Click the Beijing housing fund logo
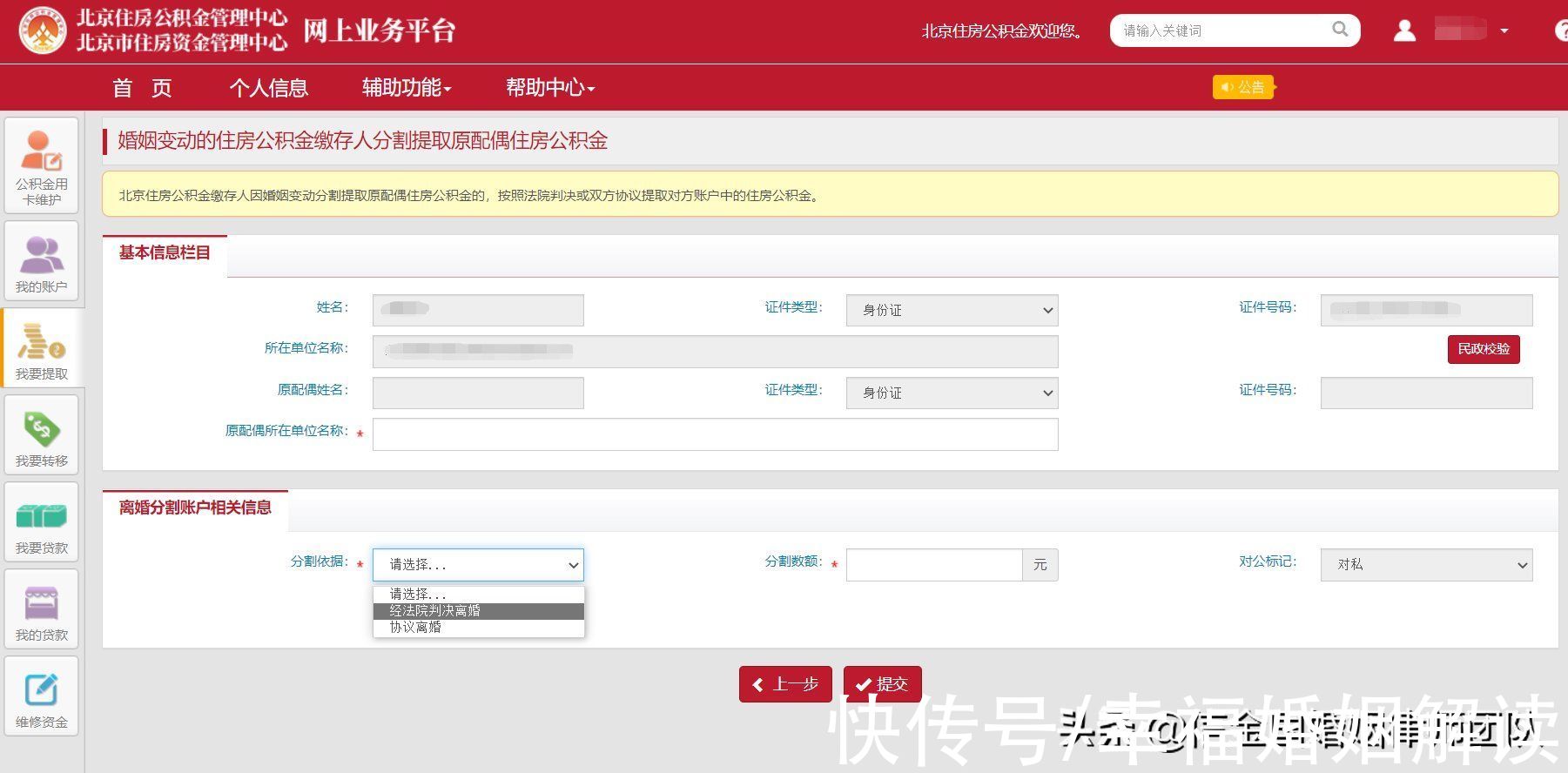This screenshot has width=1568, height=773. (x=43, y=30)
